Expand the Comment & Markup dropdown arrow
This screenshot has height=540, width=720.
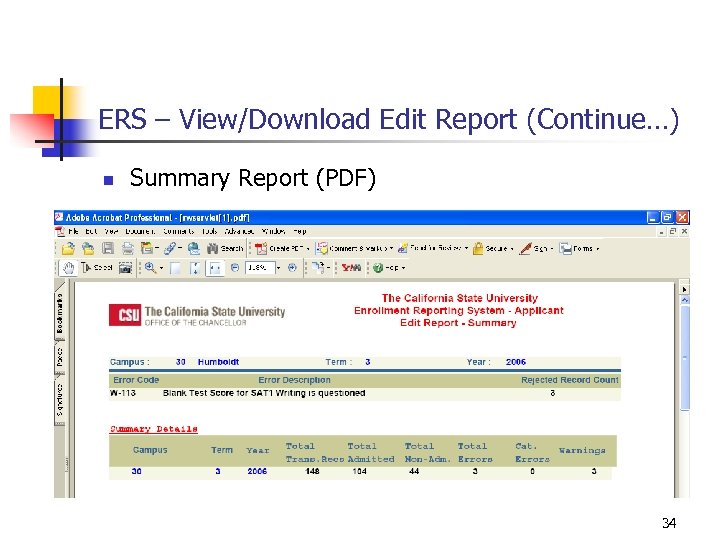(391, 248)
